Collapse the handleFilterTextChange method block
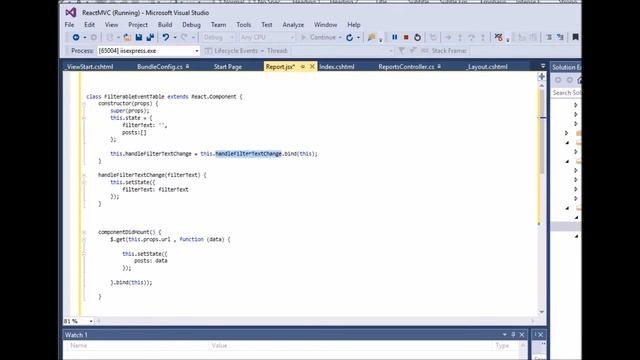Screen dimensions: 640x360 coord(84,175)
